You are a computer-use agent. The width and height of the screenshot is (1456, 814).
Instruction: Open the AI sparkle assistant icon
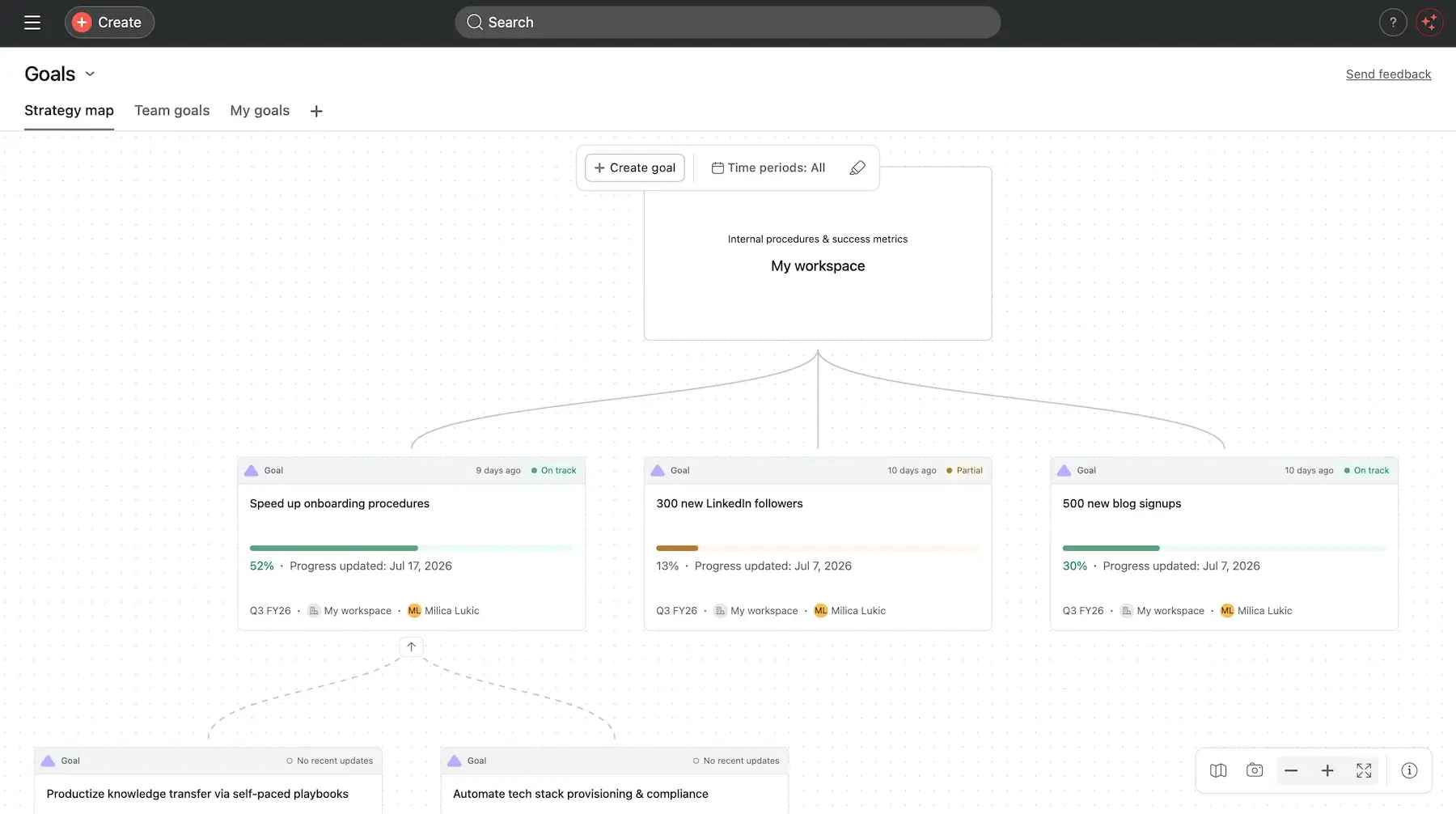pyautogui.click(x=1429, y=23)
